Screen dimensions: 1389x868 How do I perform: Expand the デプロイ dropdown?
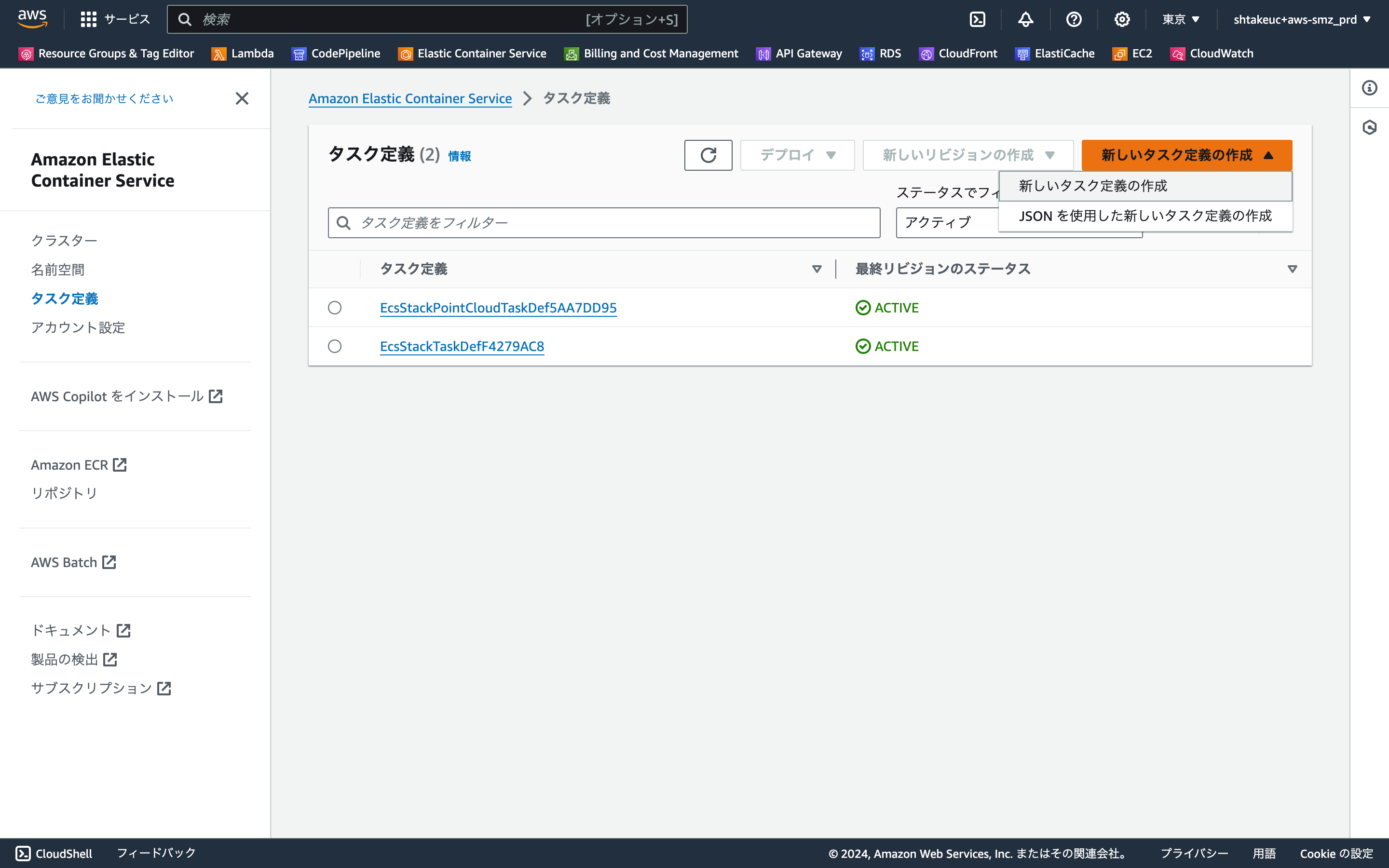point(797,155)
